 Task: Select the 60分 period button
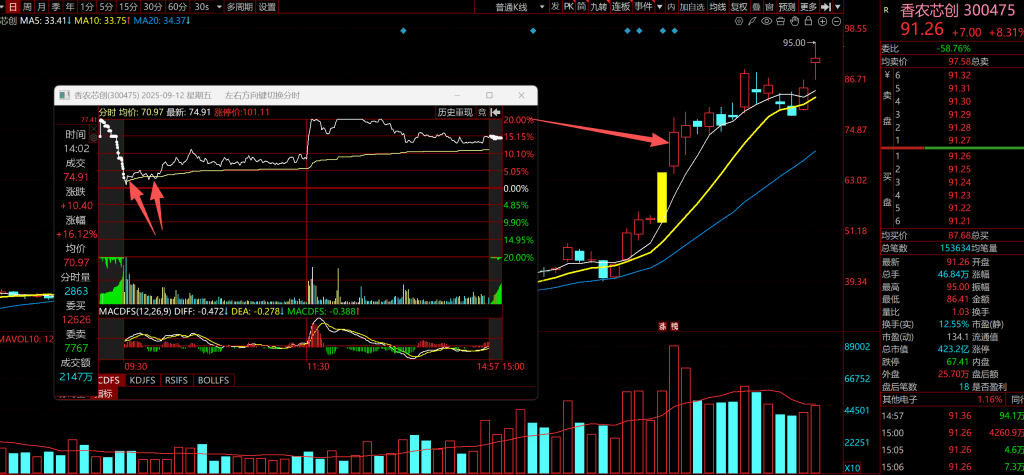[177, 6]
